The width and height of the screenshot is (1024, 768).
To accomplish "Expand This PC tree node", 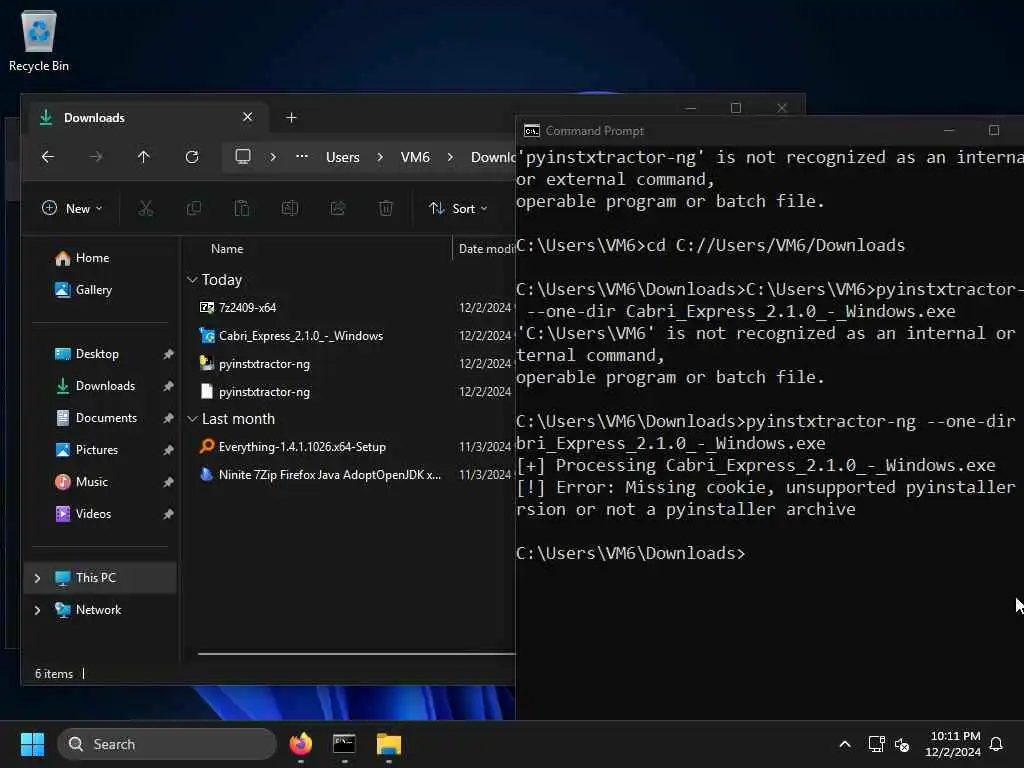I will [x=37, y=578].
